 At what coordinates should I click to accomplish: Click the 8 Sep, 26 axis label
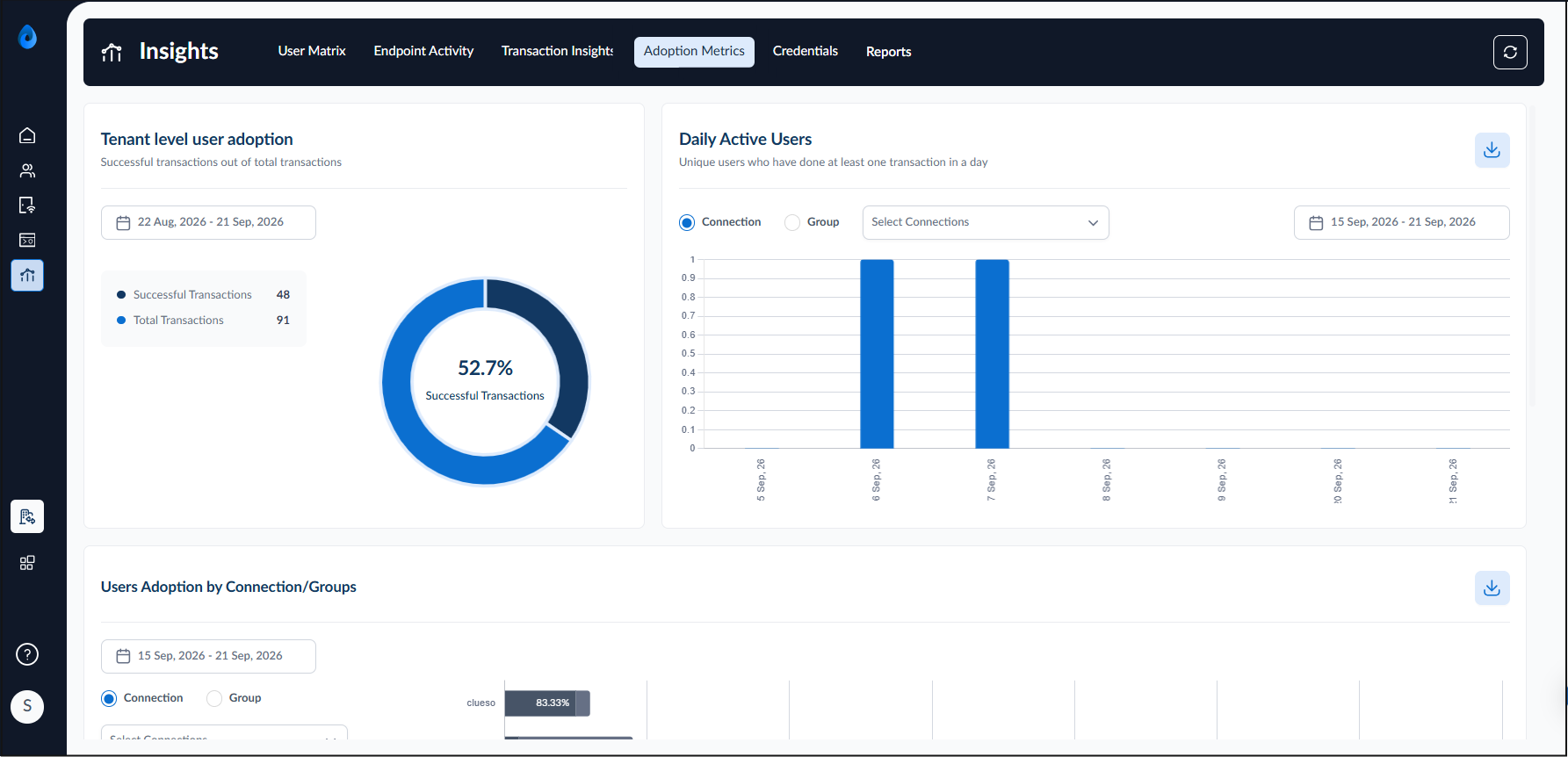click(1106, 480)
